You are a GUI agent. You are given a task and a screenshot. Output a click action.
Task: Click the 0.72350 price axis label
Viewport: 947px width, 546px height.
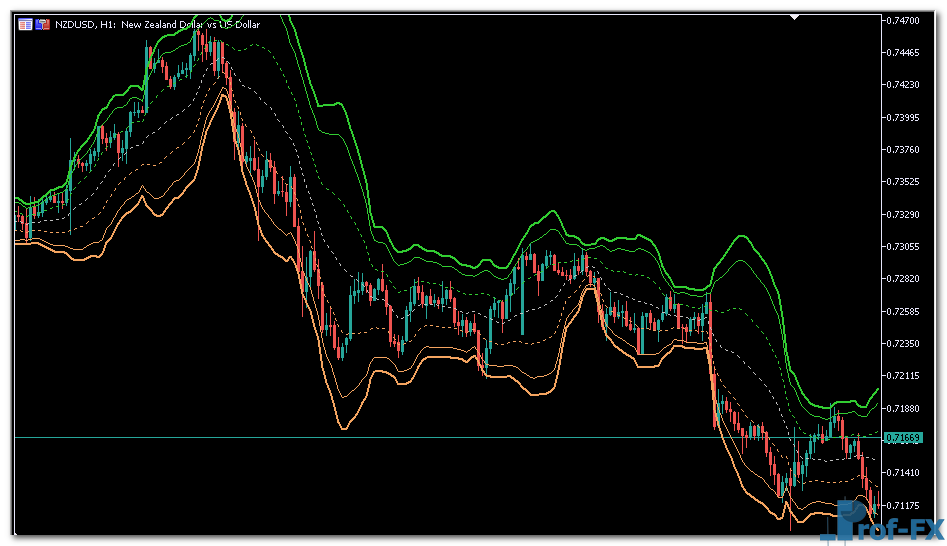point(904,343)
